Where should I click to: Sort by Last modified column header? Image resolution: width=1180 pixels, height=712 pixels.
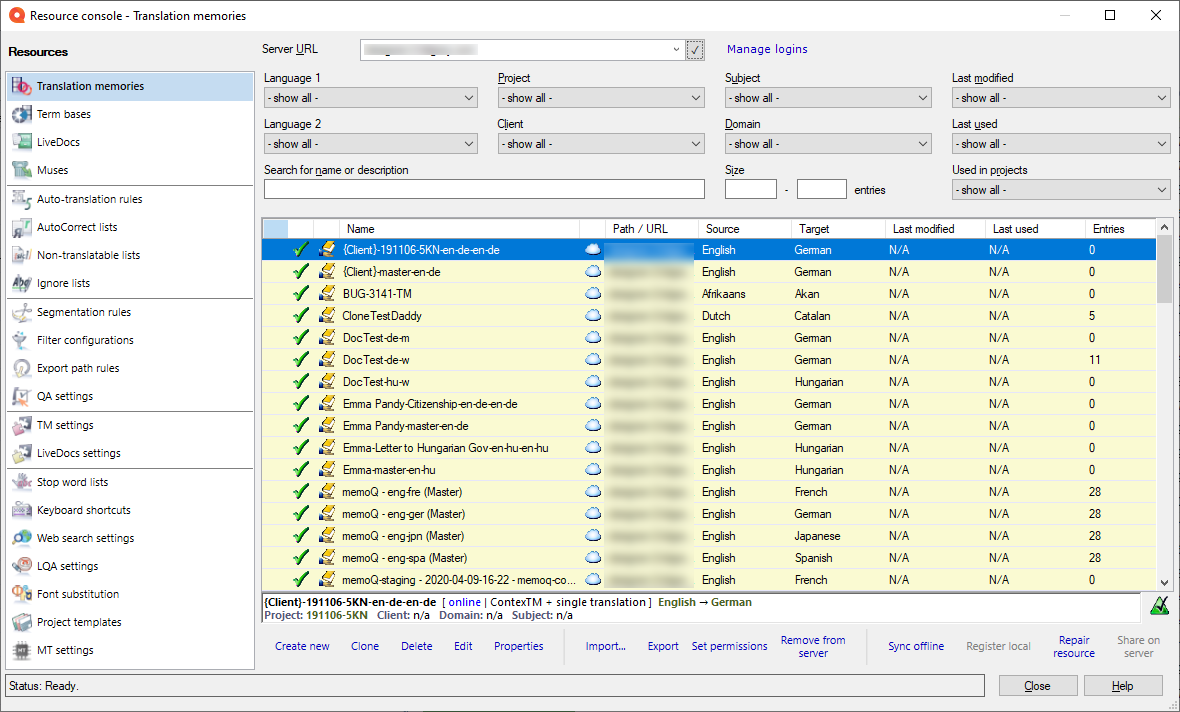[935, 229]
